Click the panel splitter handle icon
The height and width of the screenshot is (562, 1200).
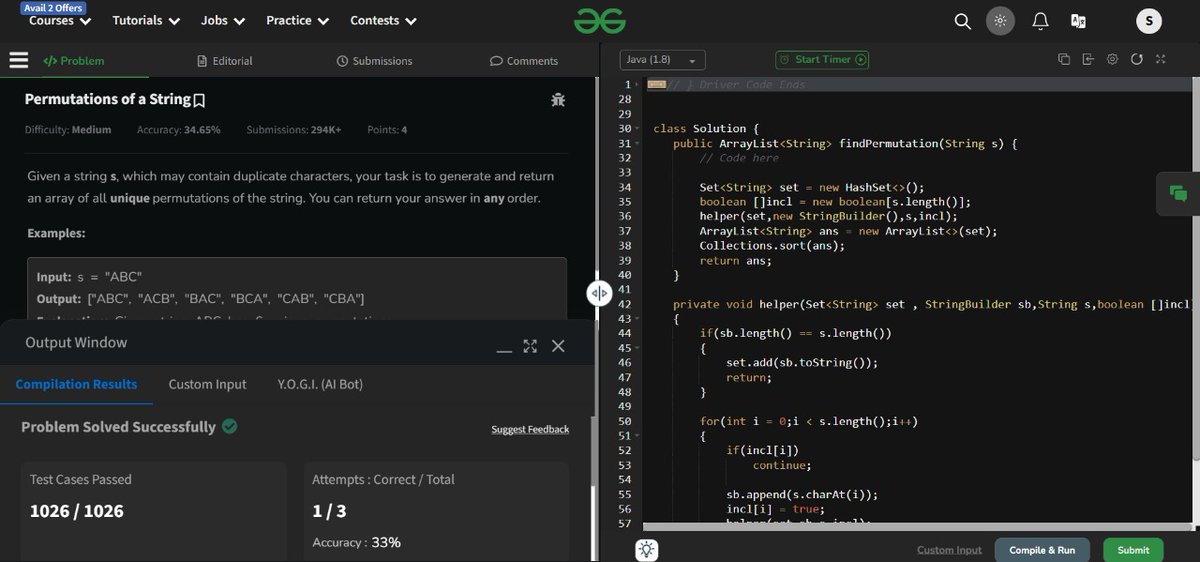click(598, 292)
